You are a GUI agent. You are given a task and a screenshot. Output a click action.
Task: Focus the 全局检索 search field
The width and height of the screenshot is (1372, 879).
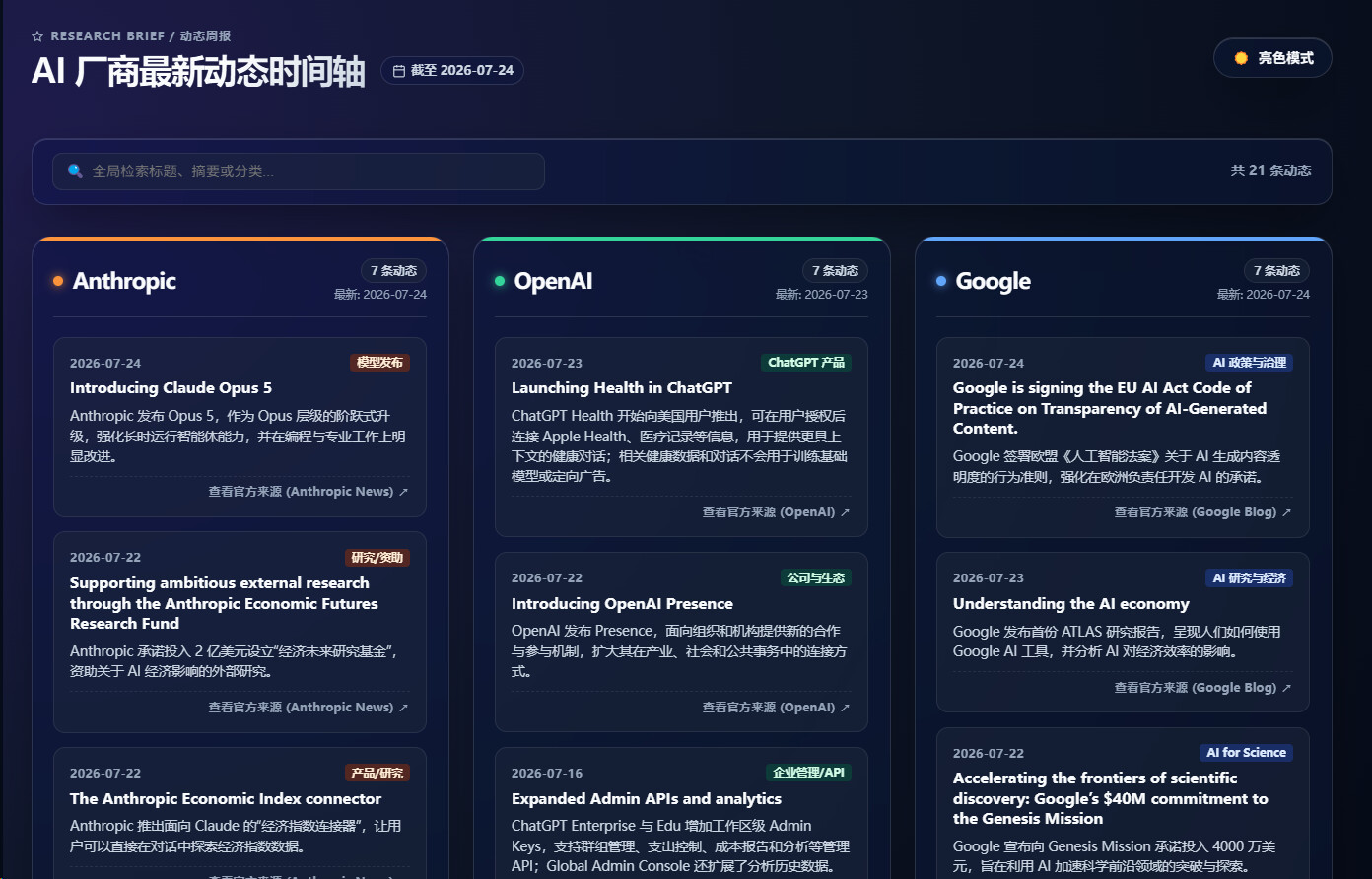coord(299,171)
